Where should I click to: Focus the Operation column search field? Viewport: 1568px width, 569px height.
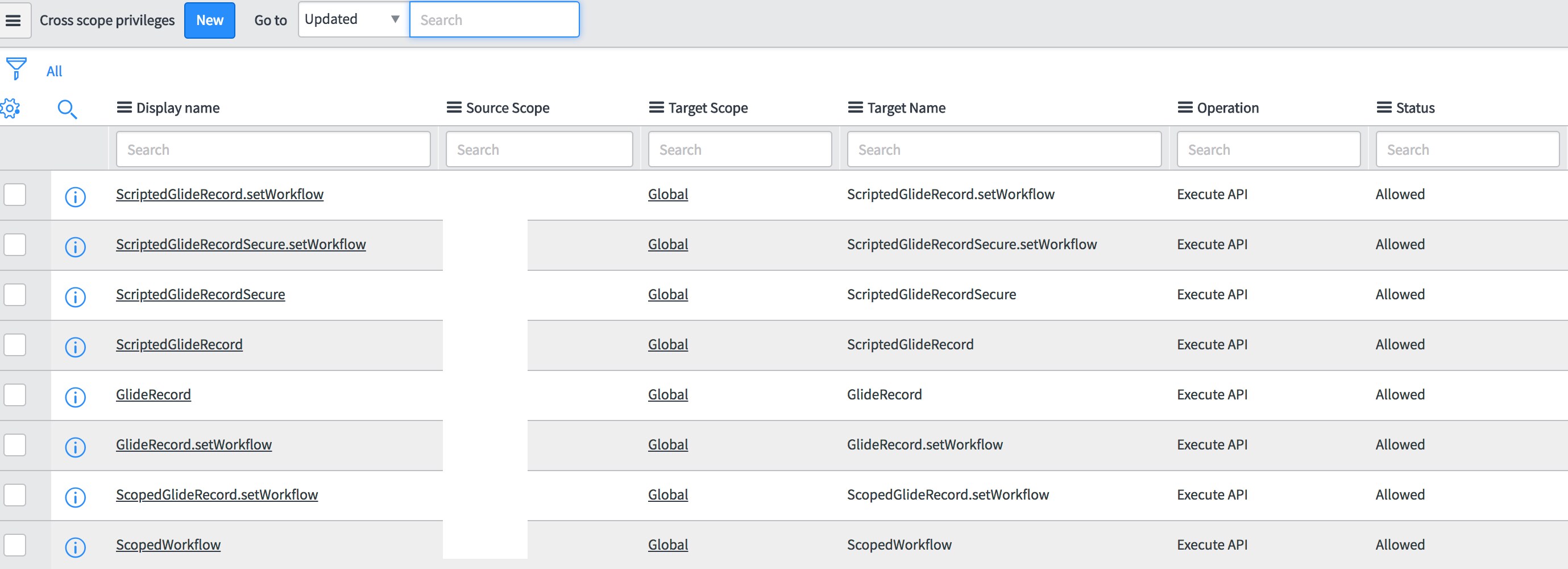(1268, 149)
